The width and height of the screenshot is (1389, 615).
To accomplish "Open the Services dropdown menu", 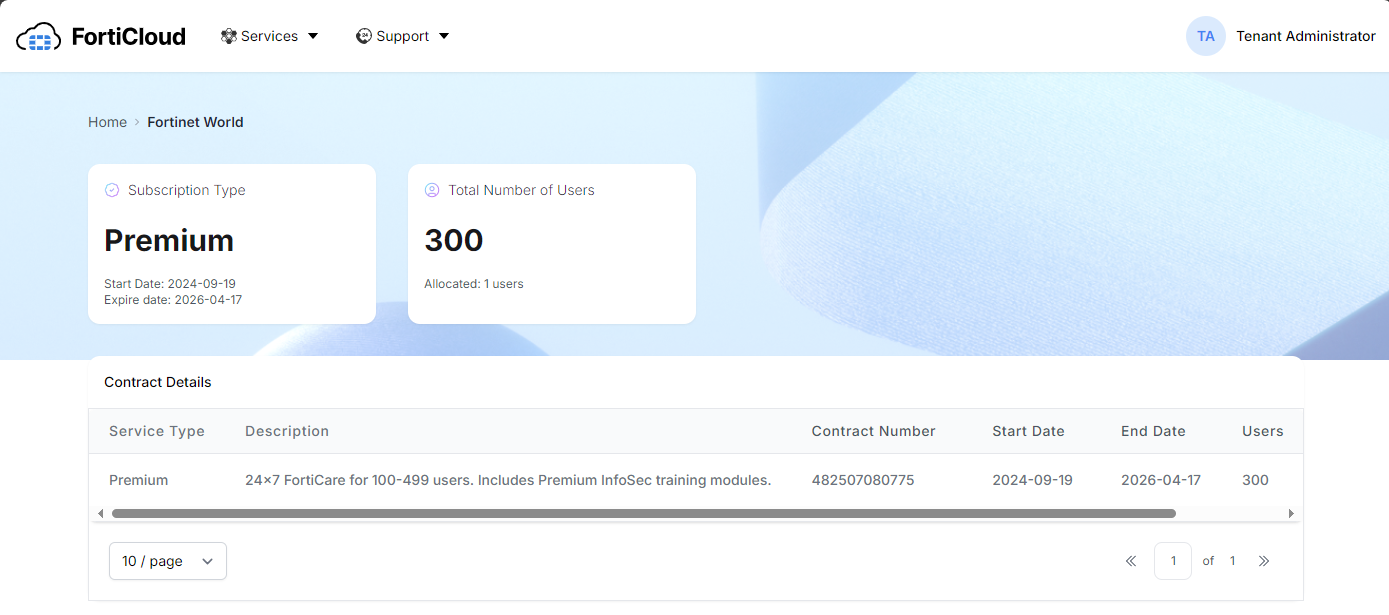I will (x=270, y=36).
